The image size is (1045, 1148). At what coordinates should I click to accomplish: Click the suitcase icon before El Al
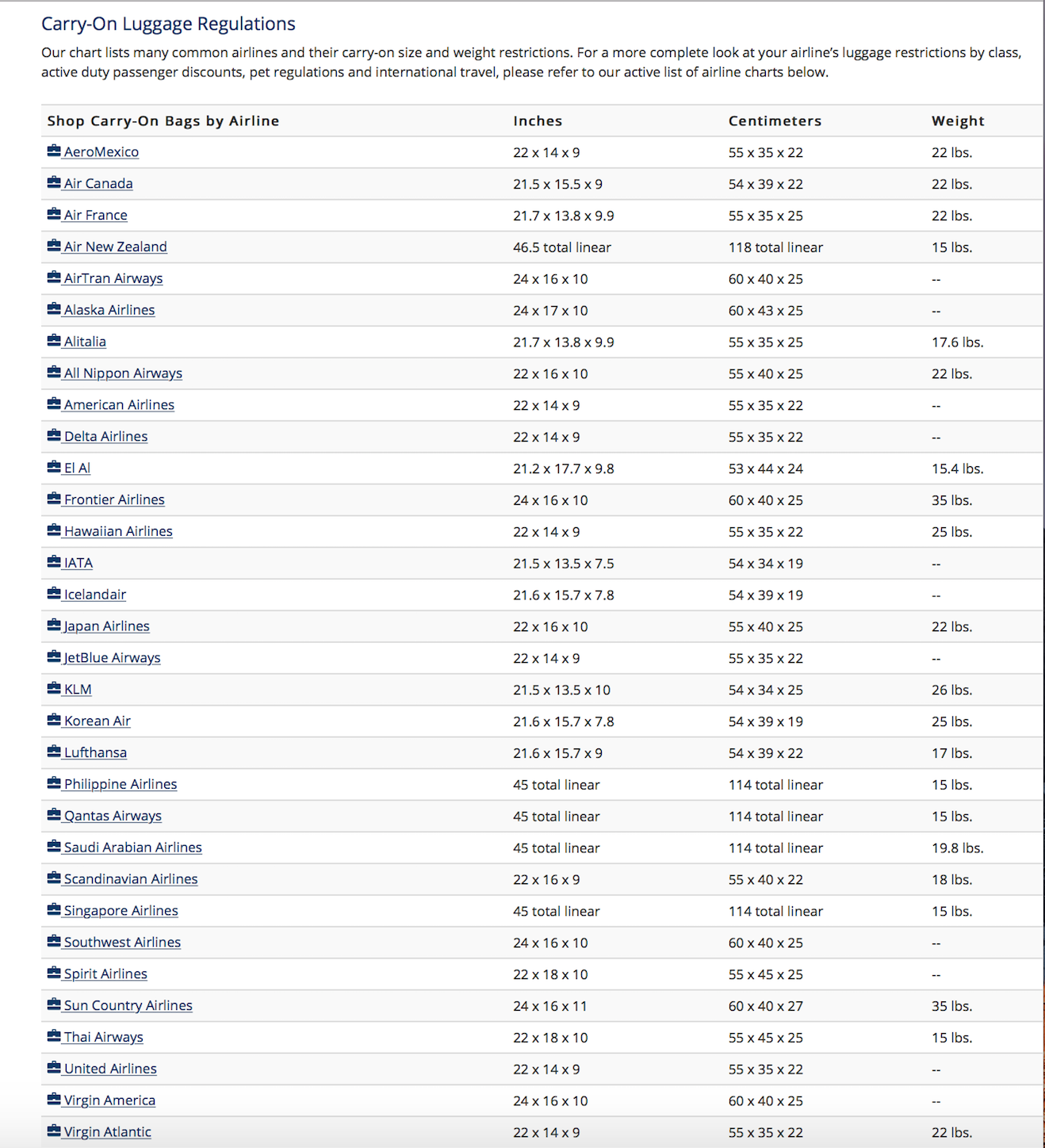pos(54,467)
